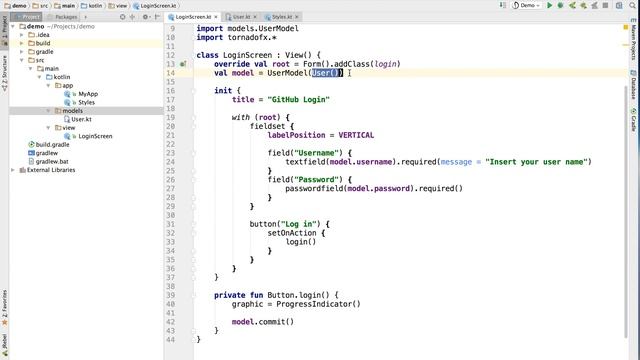Click the Stop square icon in toolbar
The height and width of the screenshot is (360, 640).
(605, 5)
